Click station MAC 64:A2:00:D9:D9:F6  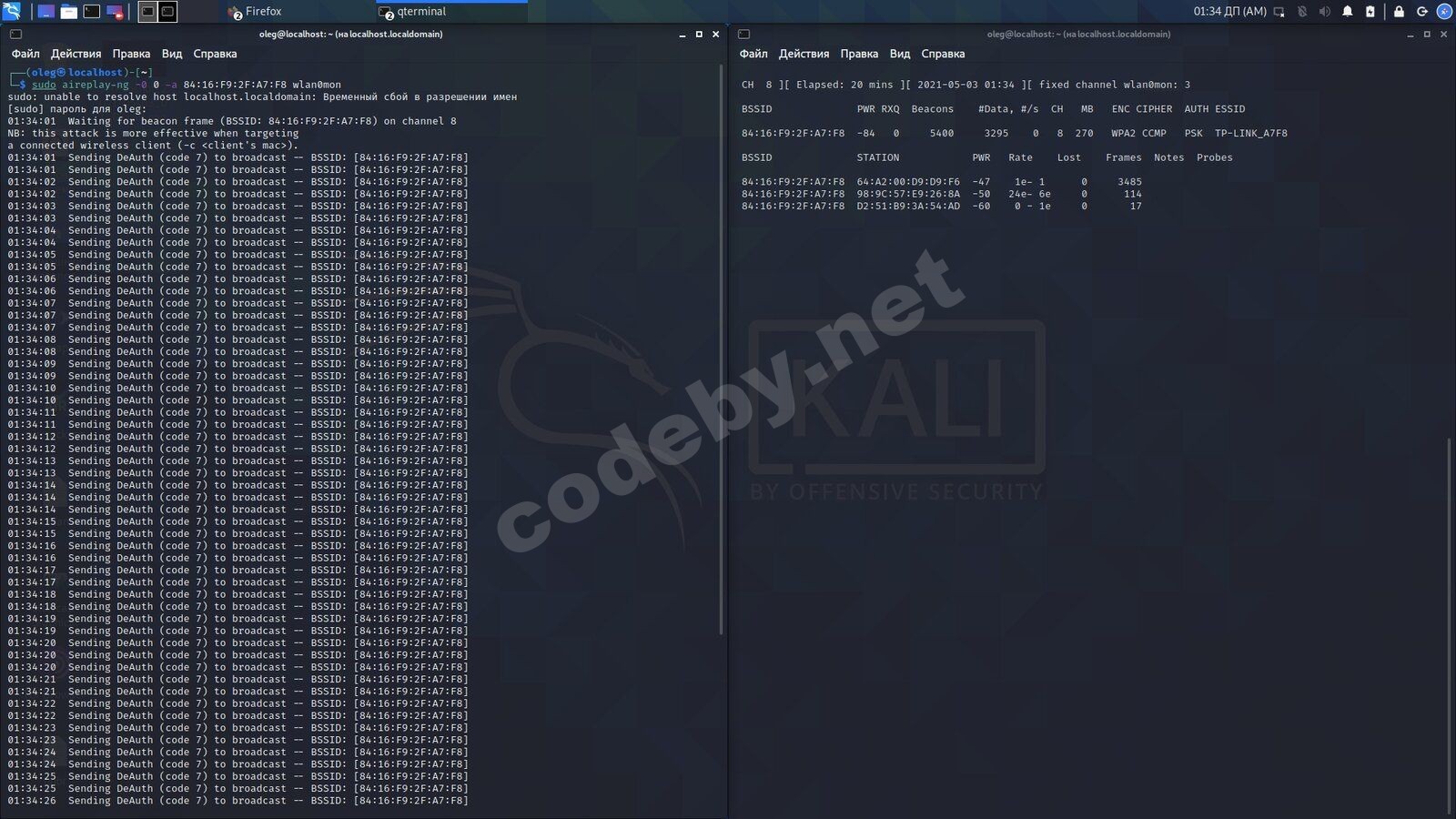point(908,182)
